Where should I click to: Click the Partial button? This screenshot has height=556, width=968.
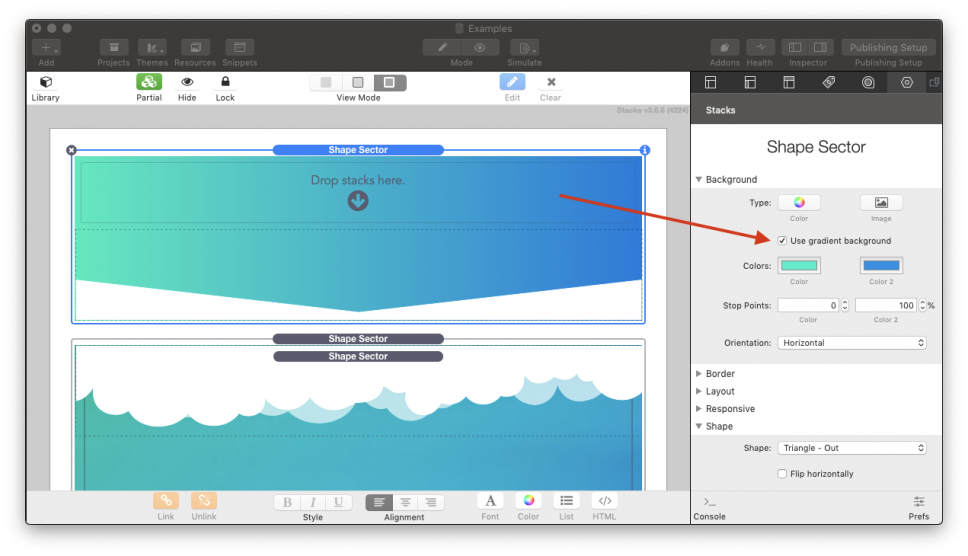click(149, 82)
